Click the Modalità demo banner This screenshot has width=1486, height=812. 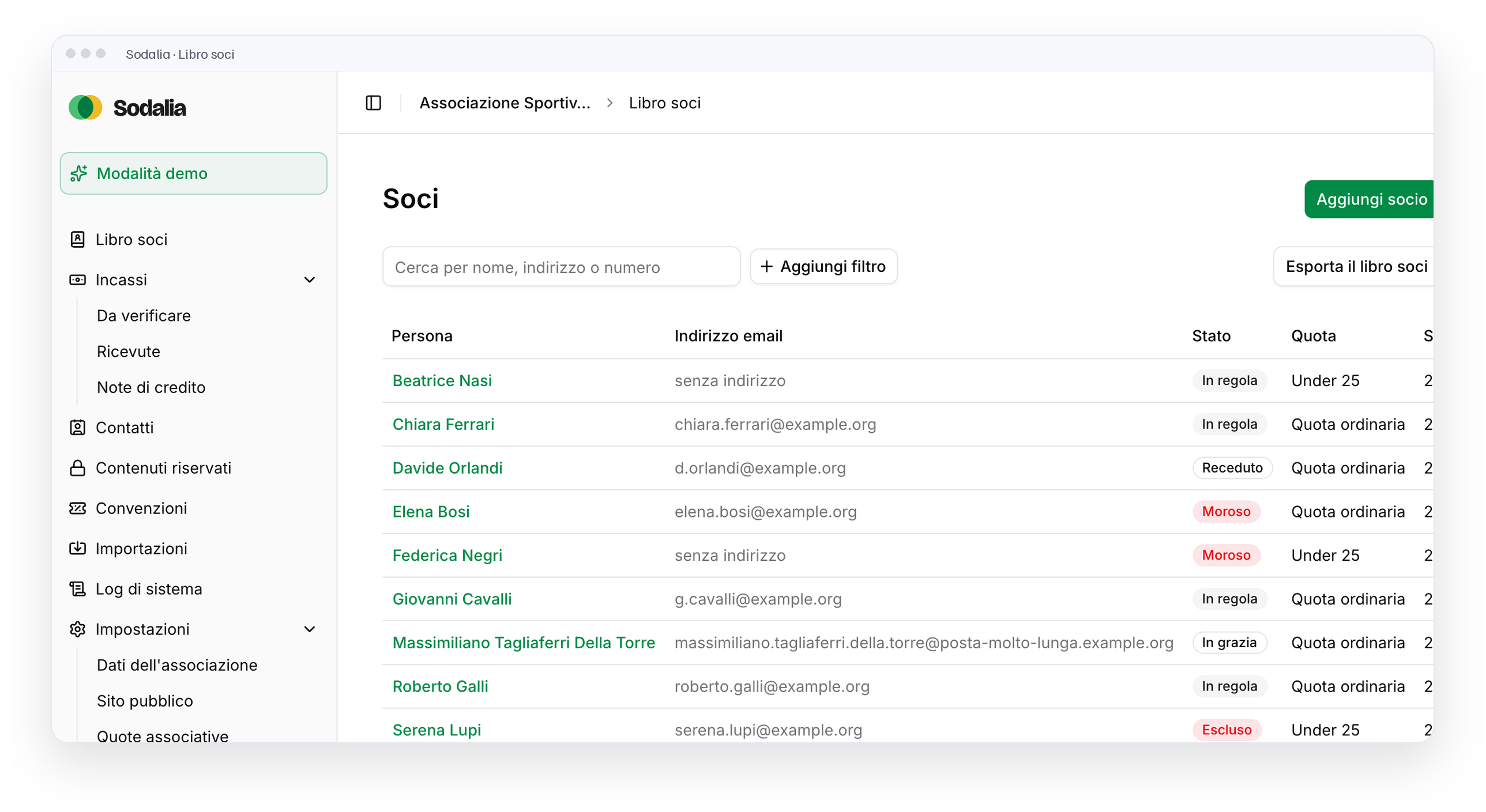[193, 173]
